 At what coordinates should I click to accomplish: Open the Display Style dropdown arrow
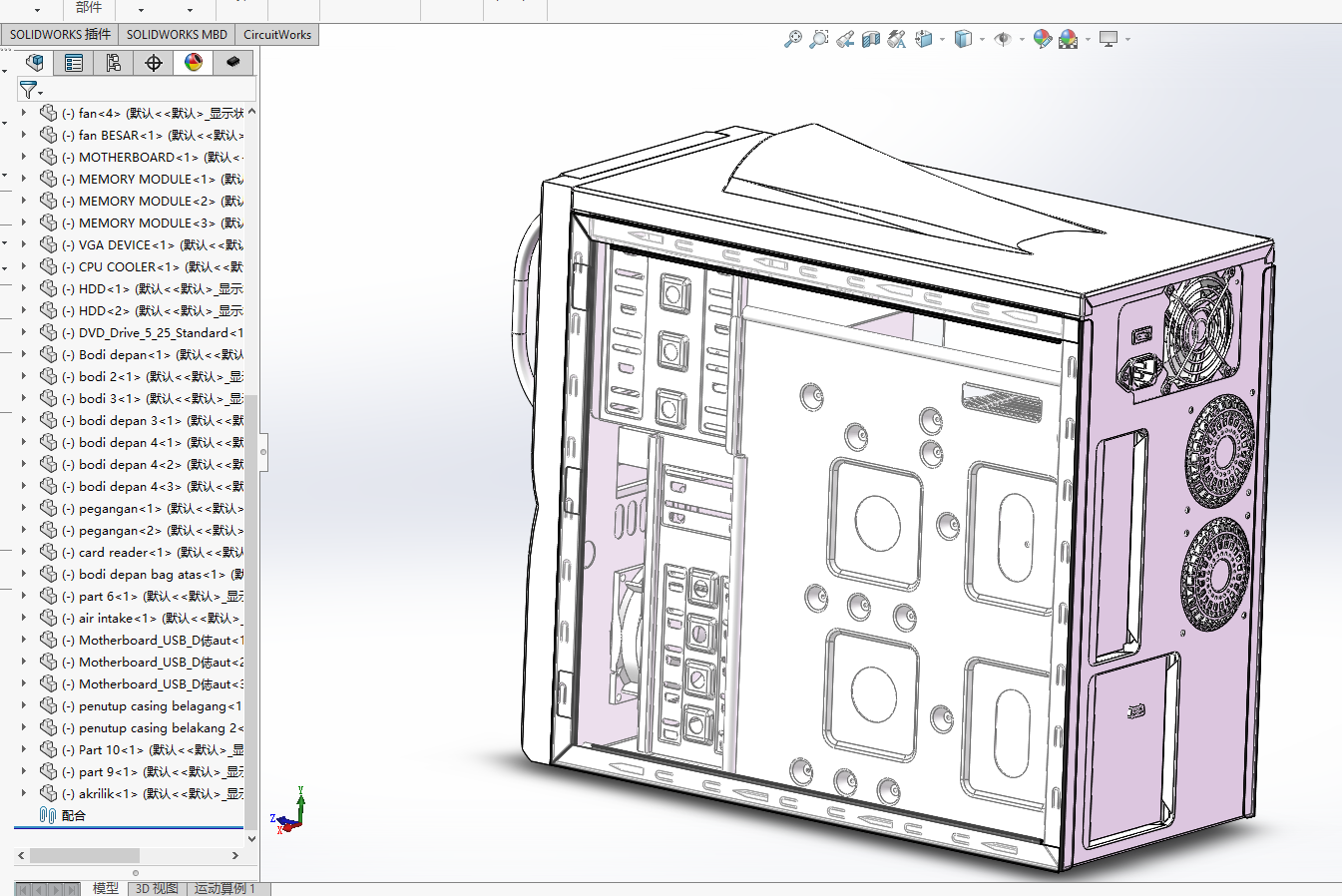coord(984,40)
